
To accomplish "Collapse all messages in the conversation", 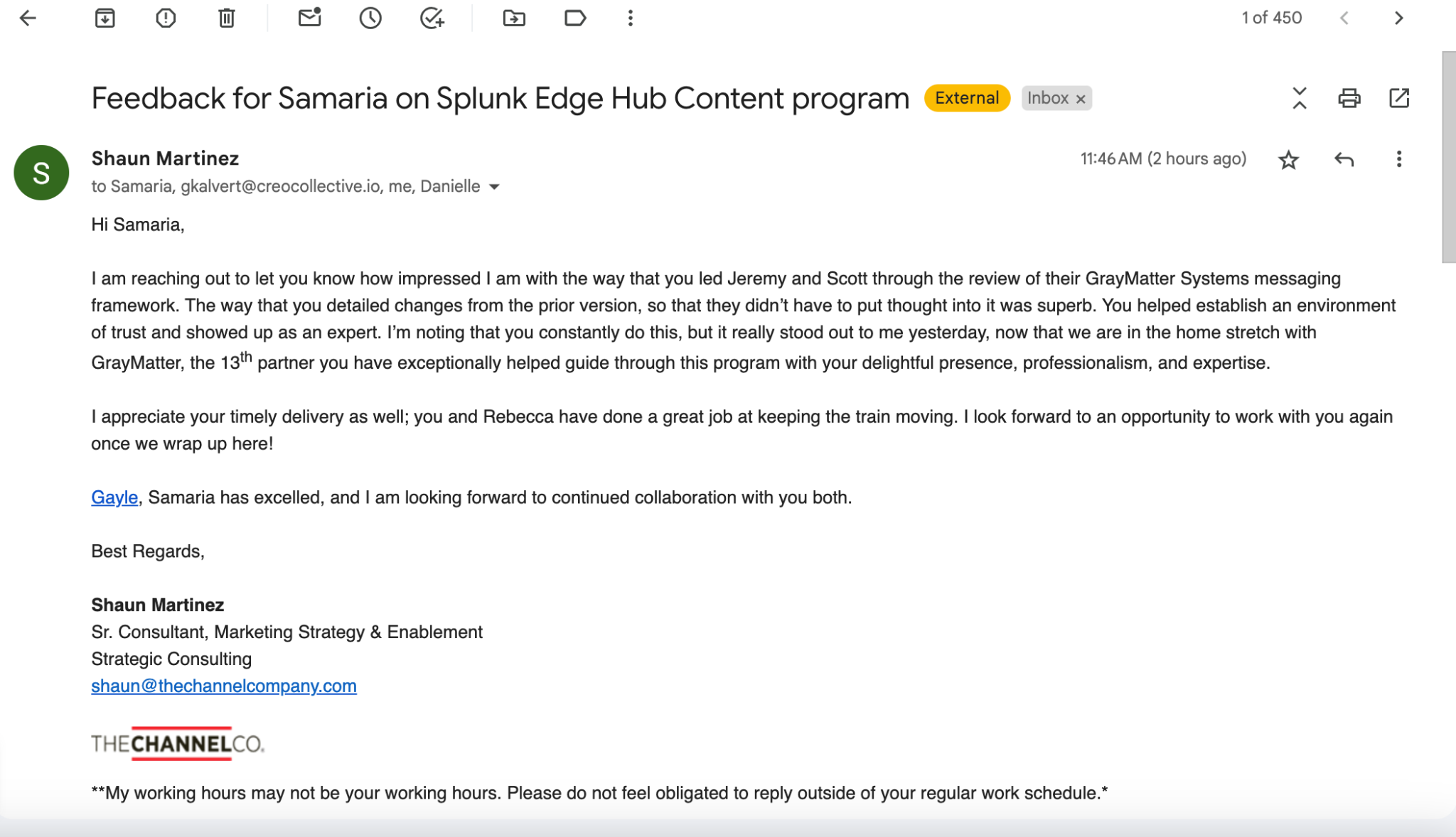I will tap(1299, 98).
